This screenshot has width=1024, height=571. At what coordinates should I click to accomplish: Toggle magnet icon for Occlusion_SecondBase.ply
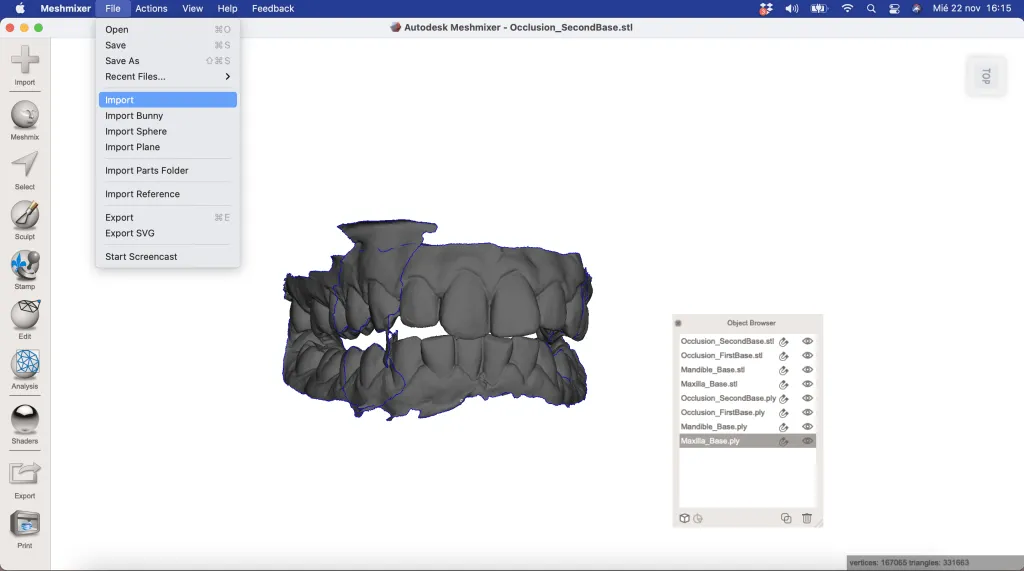pyautogui.click(x=783, y=399)
